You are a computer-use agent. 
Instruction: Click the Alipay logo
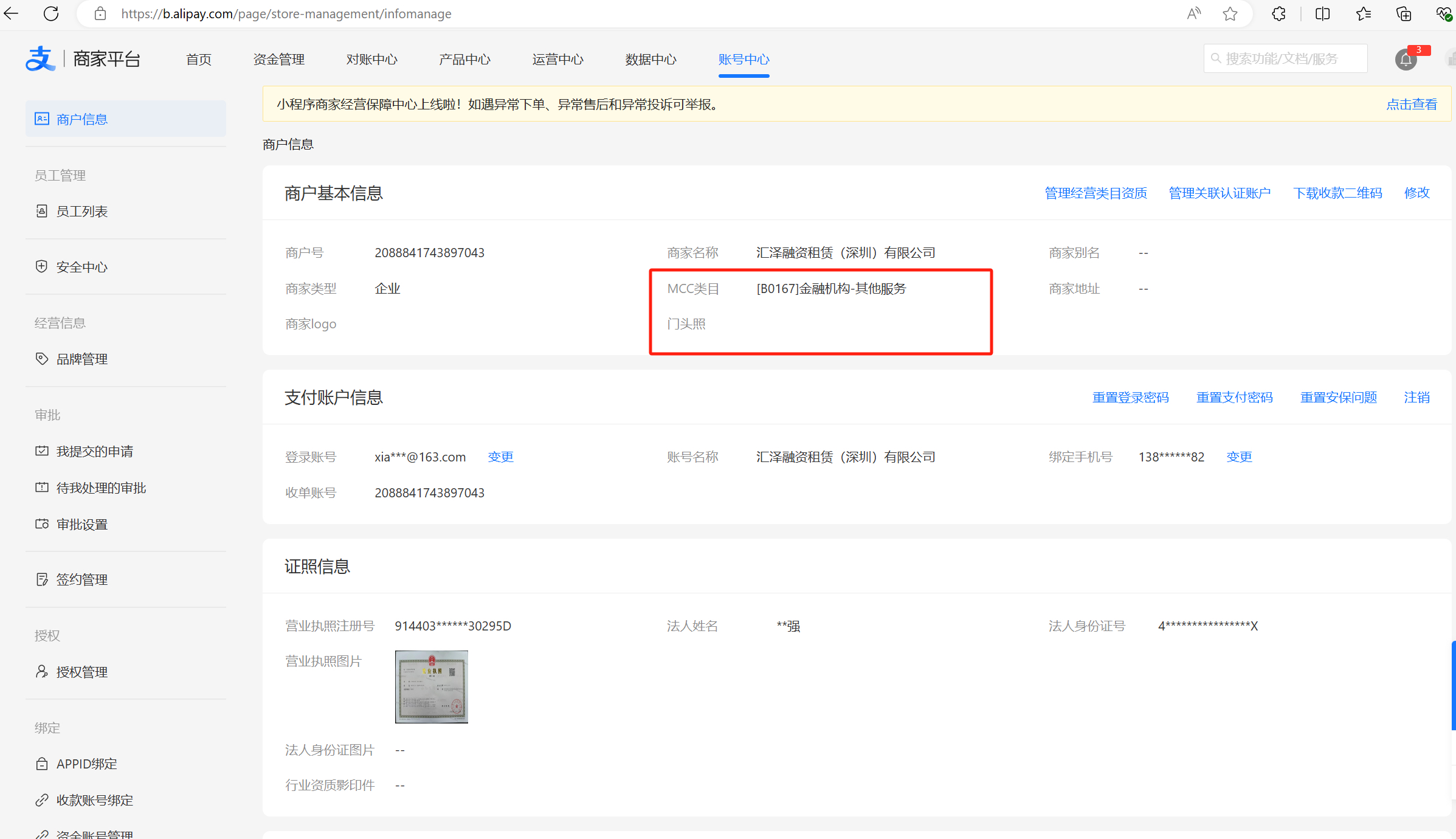40,59
